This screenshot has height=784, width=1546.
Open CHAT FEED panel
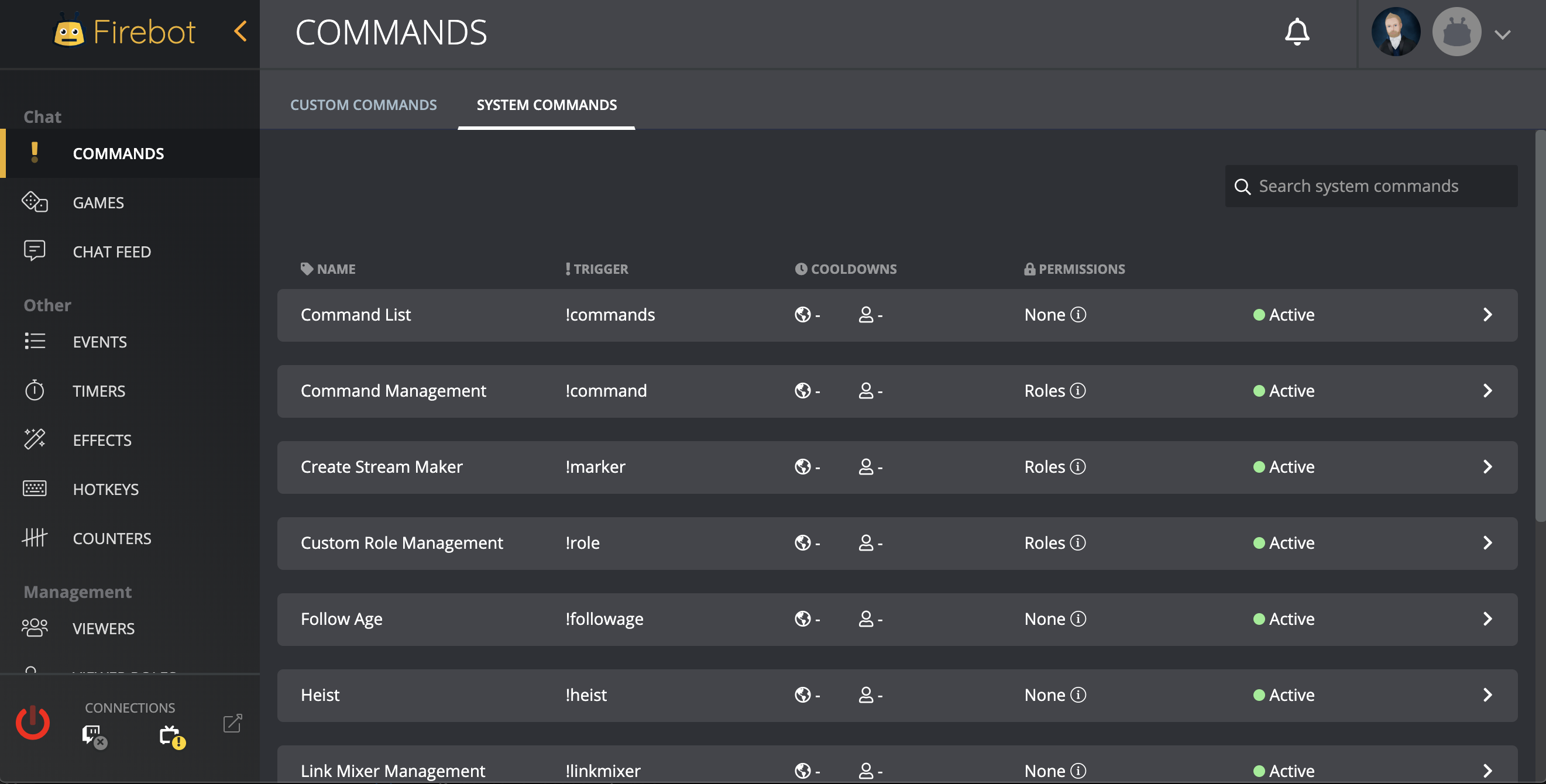click(112, 251)
